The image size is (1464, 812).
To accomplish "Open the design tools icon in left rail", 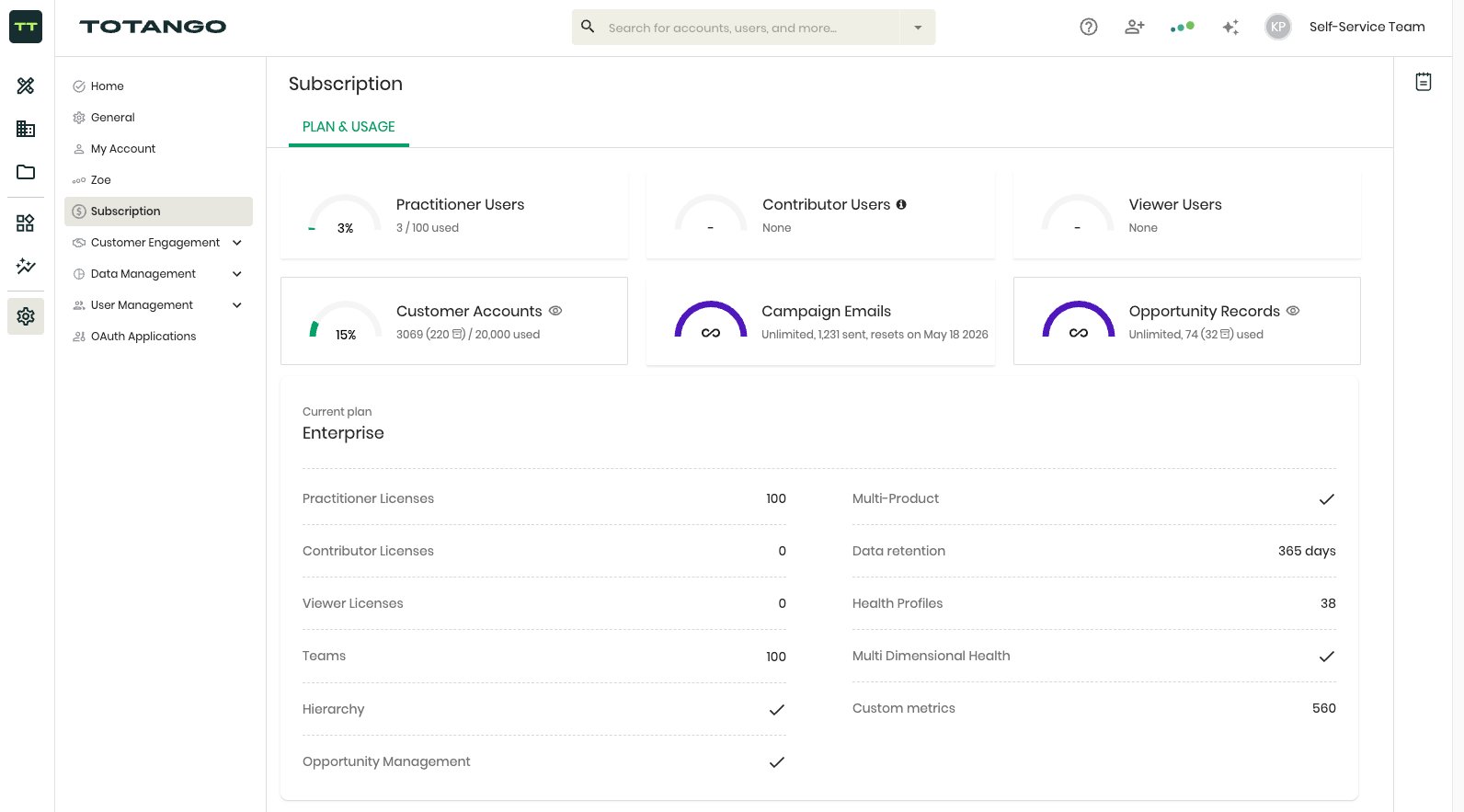I will click(26, 86).
